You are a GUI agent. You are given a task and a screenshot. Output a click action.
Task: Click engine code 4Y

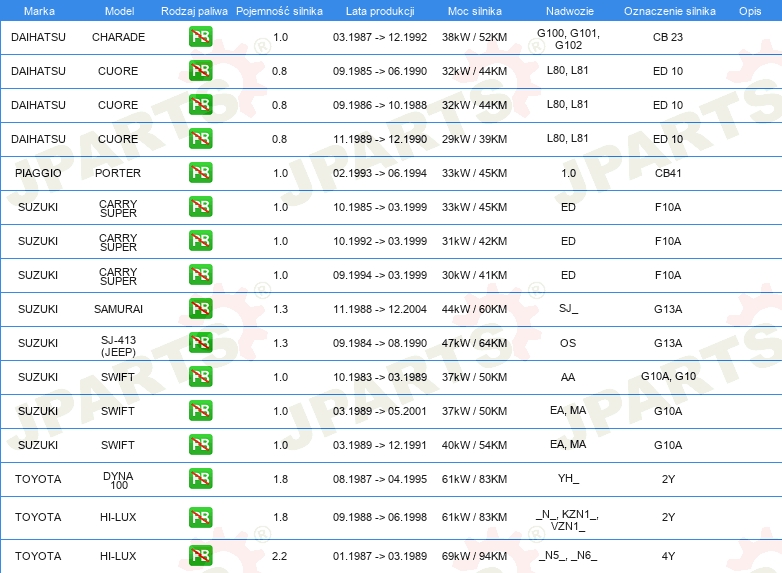coord(668,556)
